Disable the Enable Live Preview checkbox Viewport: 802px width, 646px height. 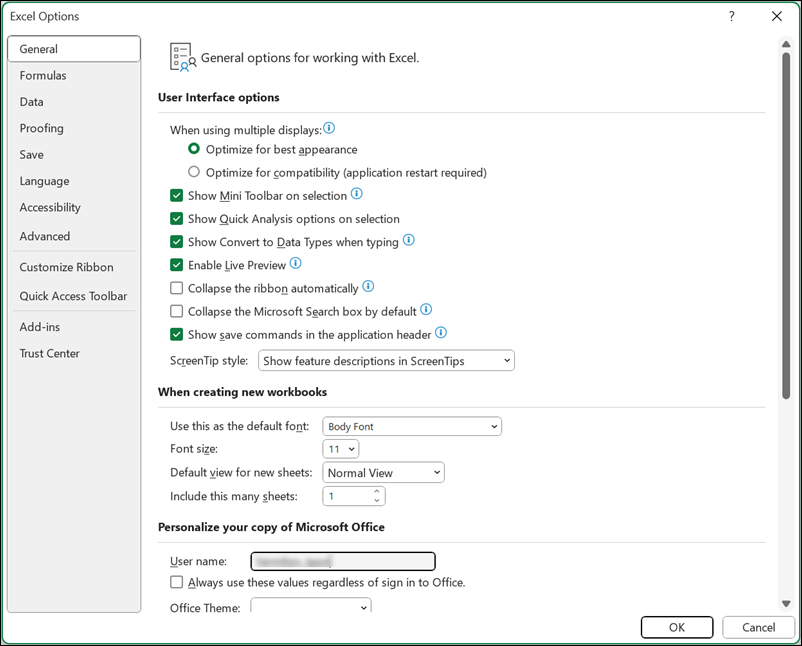click(176, 265)
